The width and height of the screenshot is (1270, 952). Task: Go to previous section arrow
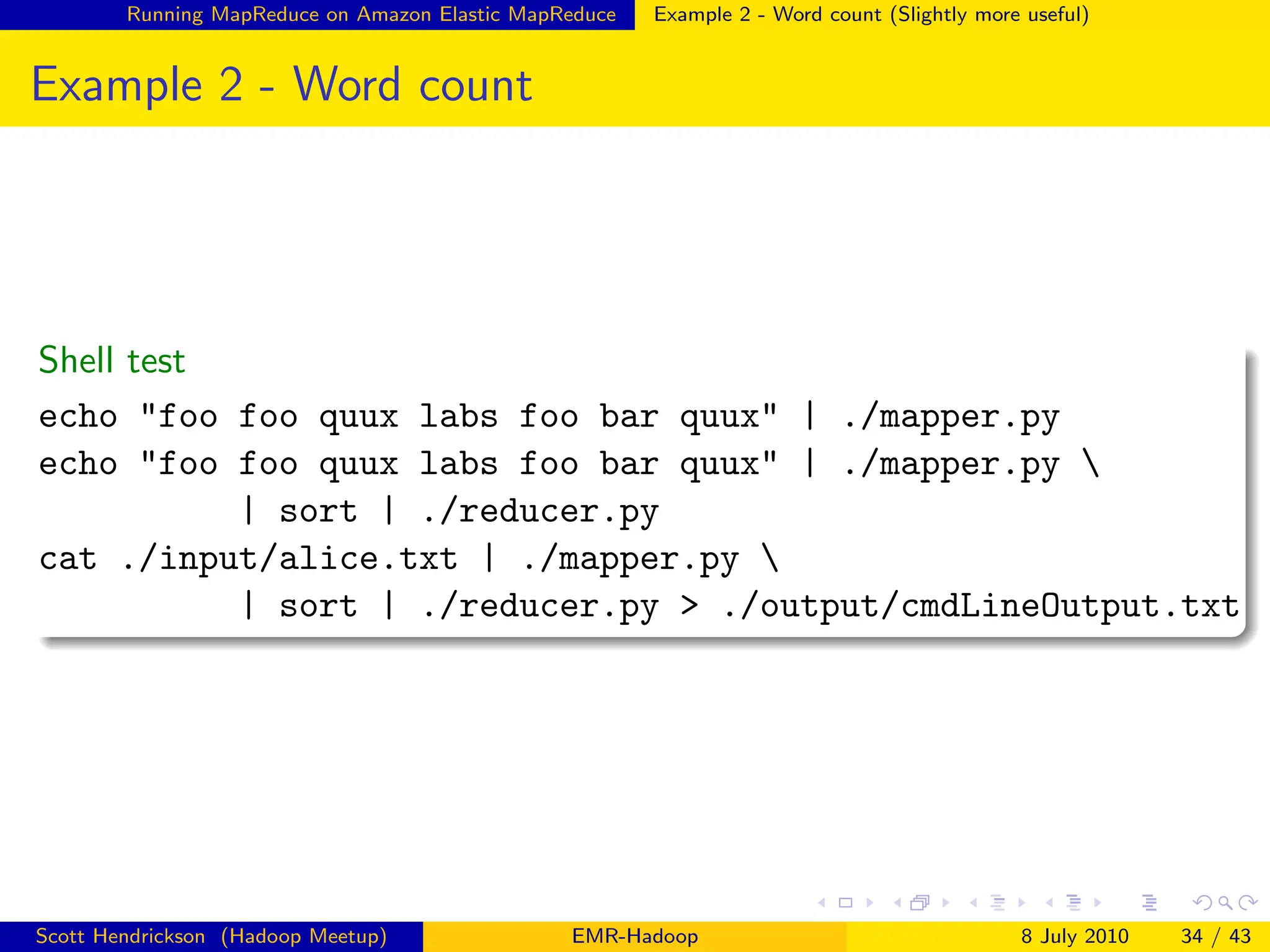click(x=1049, y=903)
